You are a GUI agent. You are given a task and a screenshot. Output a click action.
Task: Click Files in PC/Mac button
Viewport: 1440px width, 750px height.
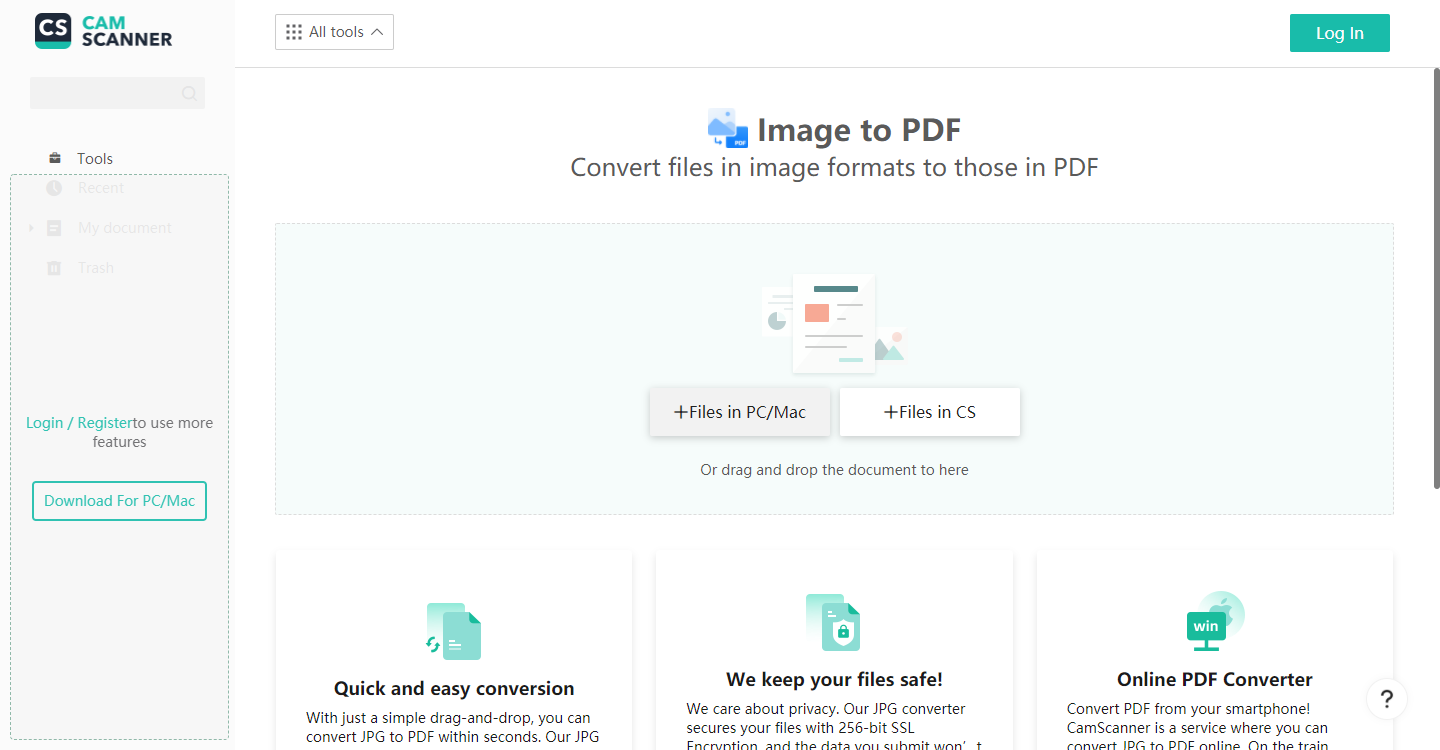tap(740, 412)
